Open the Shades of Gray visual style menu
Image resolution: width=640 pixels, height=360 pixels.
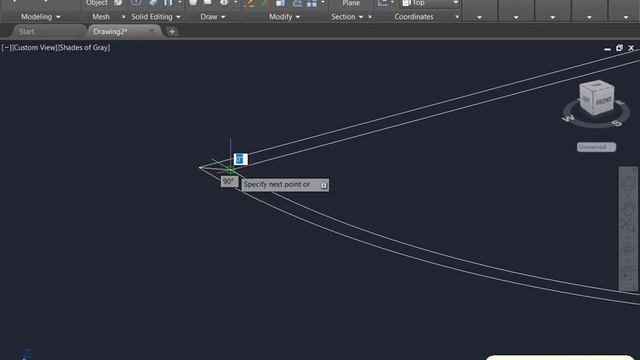tap(84, 48)
